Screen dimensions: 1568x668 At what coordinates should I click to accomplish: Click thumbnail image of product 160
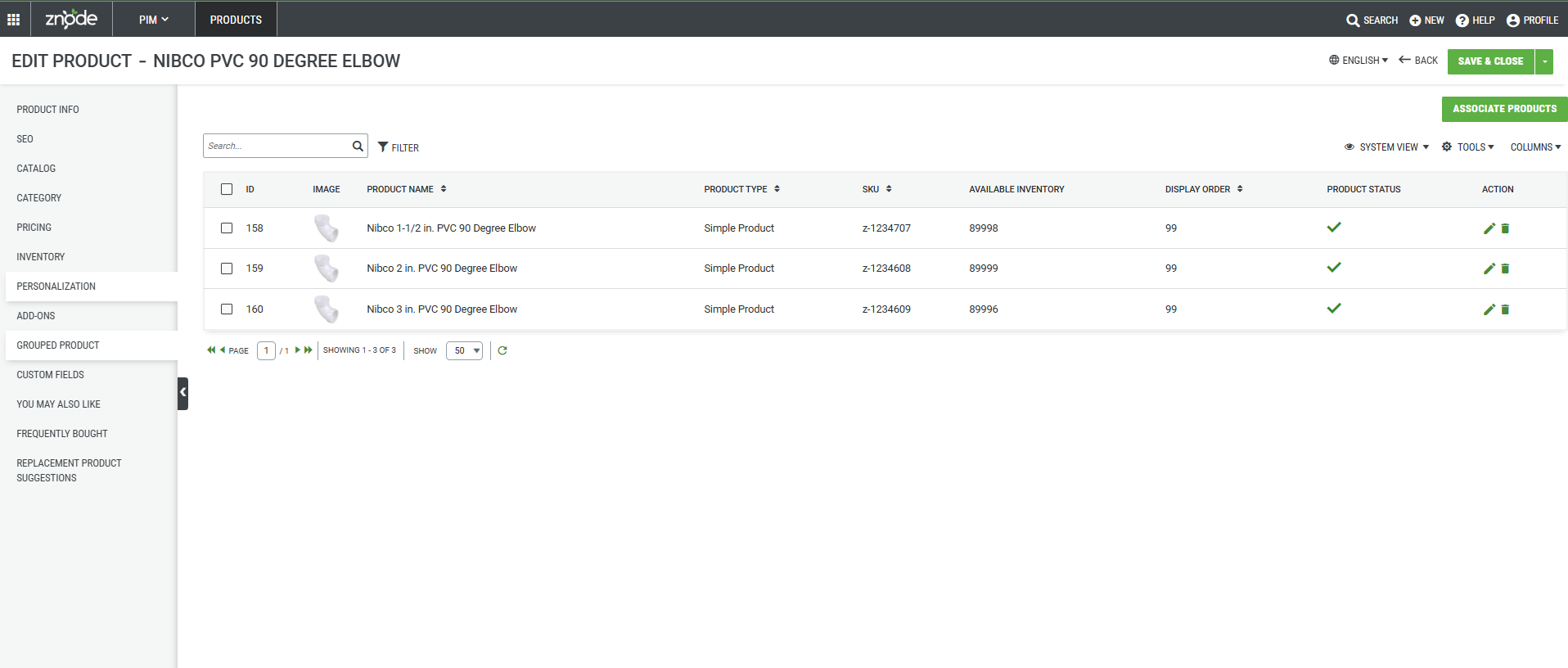pos(326,309)
